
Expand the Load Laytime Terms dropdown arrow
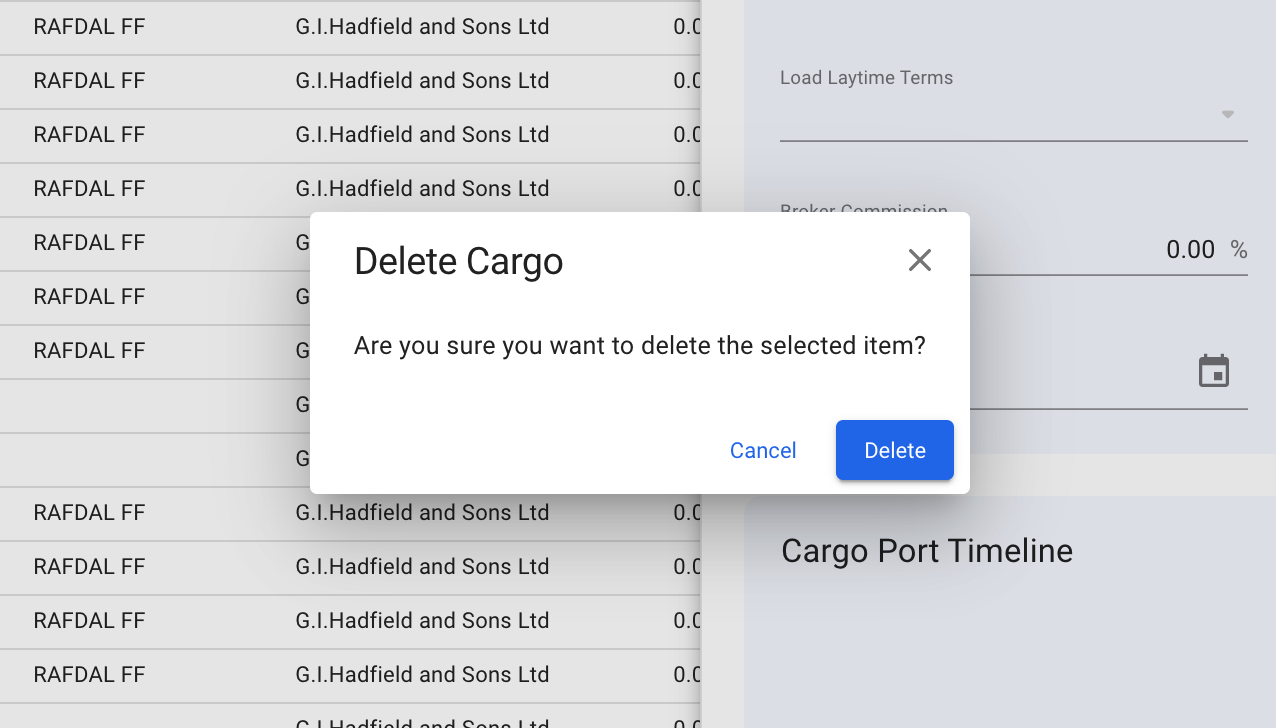click(1227, 115)
